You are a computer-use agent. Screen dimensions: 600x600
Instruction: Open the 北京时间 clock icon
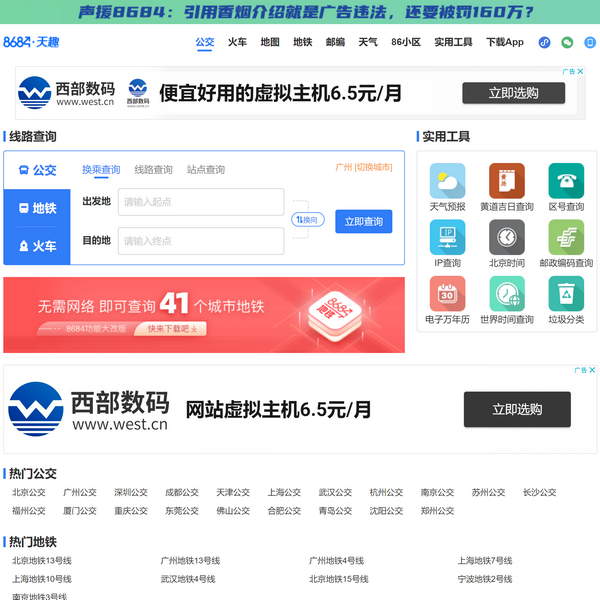click(506, 238)
